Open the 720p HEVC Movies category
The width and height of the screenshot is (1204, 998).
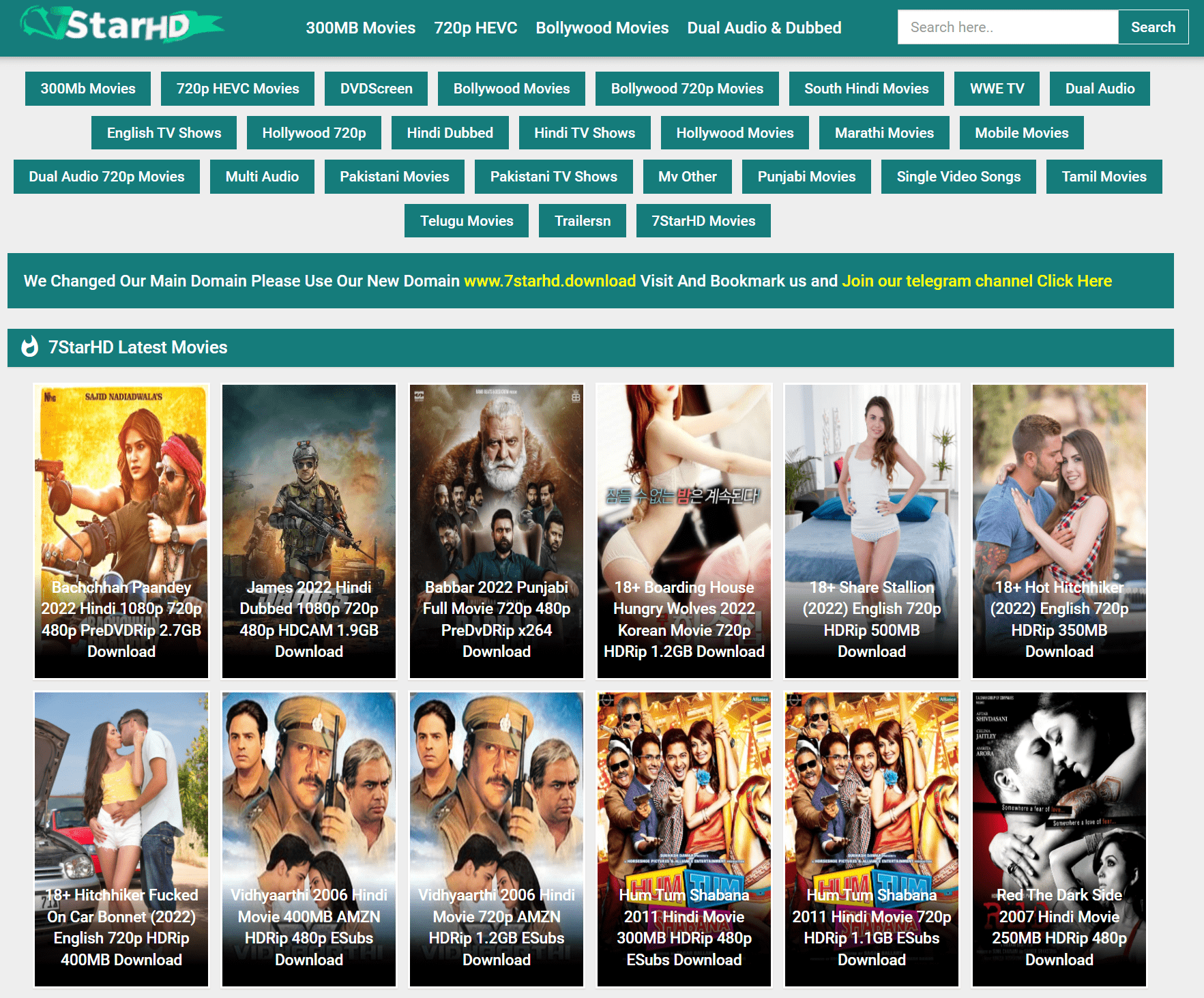237,89
